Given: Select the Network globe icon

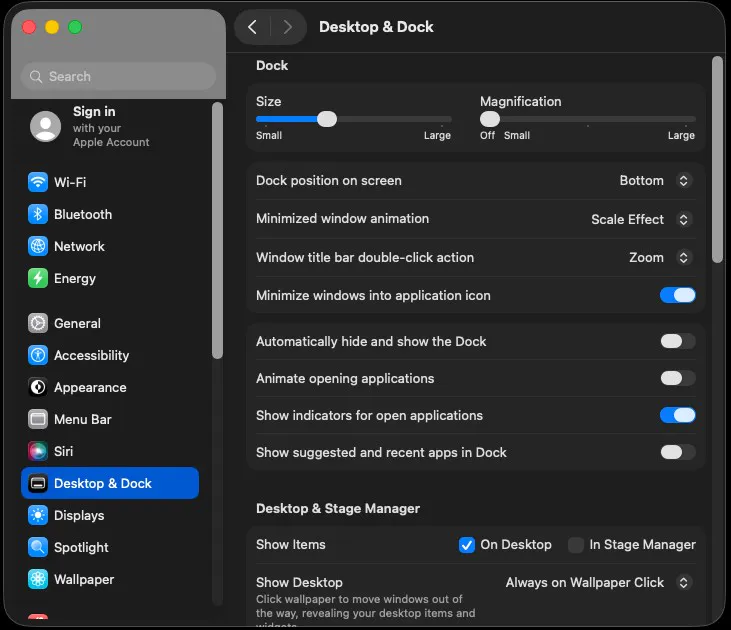Looking at the screenshot, I should click(x=38, y=246).
